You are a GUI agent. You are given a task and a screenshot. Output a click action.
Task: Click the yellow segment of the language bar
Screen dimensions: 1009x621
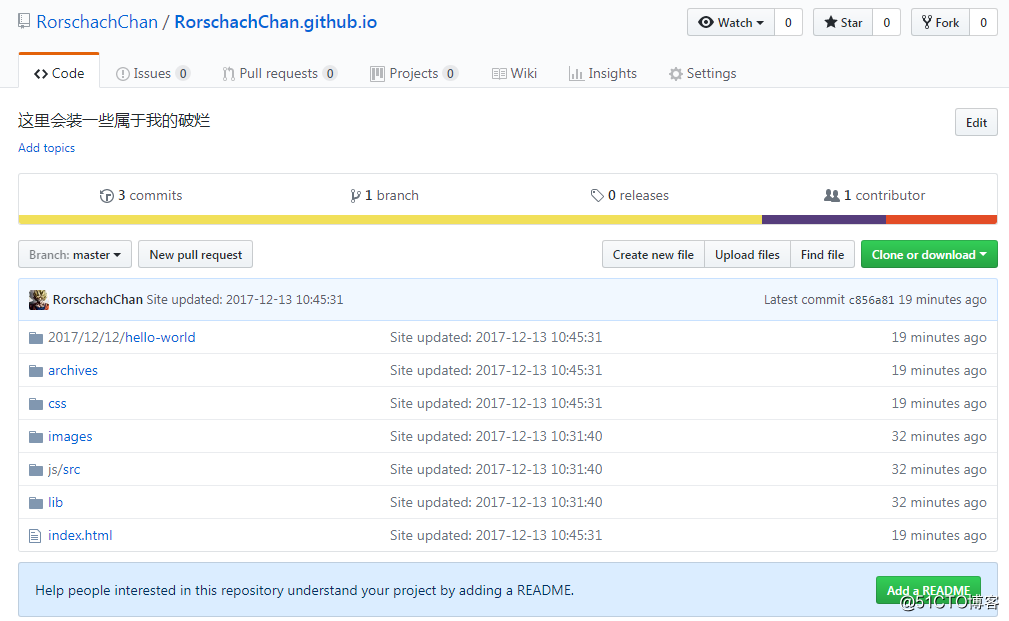coord(390,219)
